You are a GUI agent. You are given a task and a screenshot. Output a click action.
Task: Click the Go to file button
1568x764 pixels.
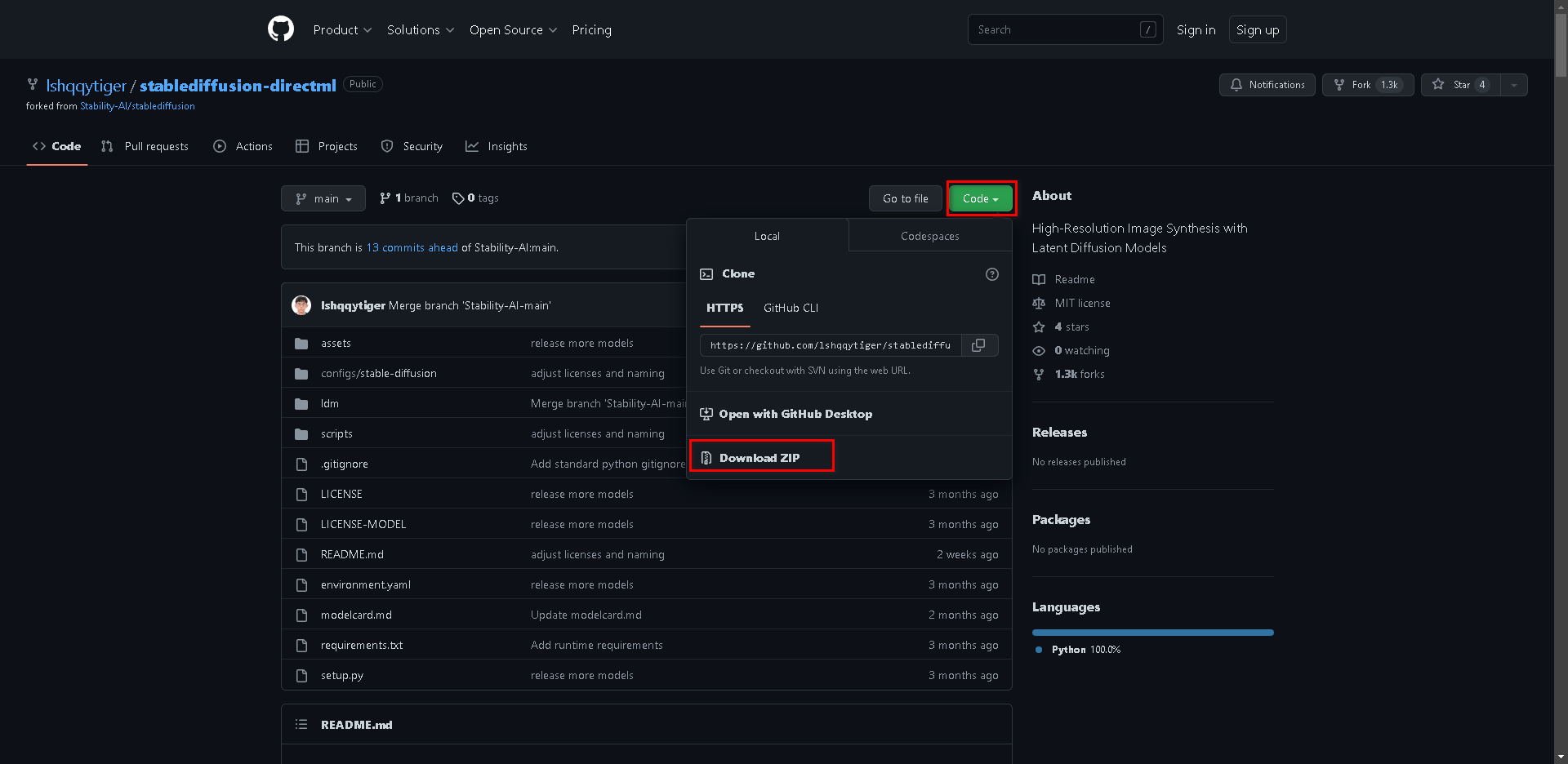tap(906, 198)
